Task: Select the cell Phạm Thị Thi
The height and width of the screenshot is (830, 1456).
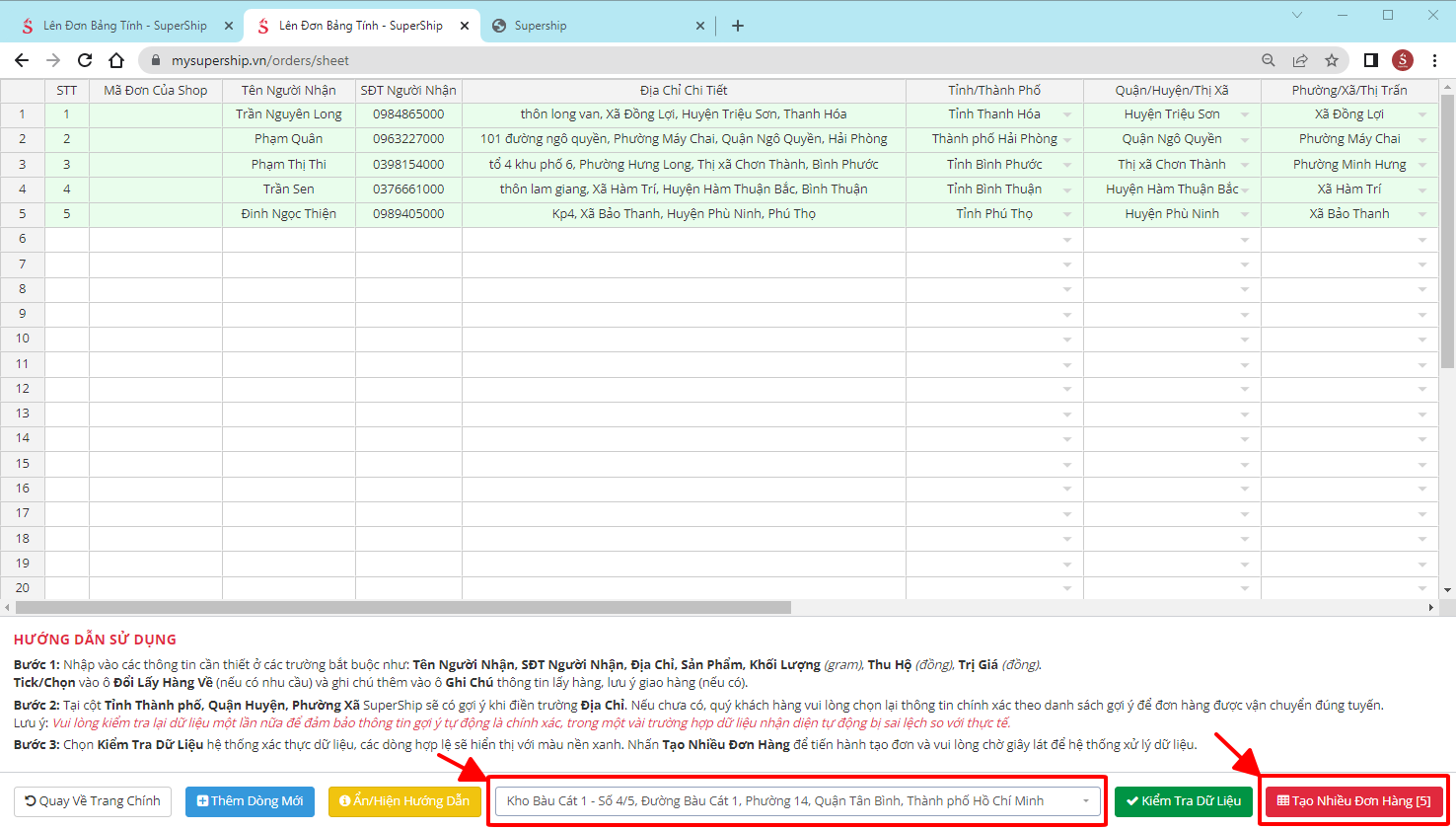Action: point(289,164)
